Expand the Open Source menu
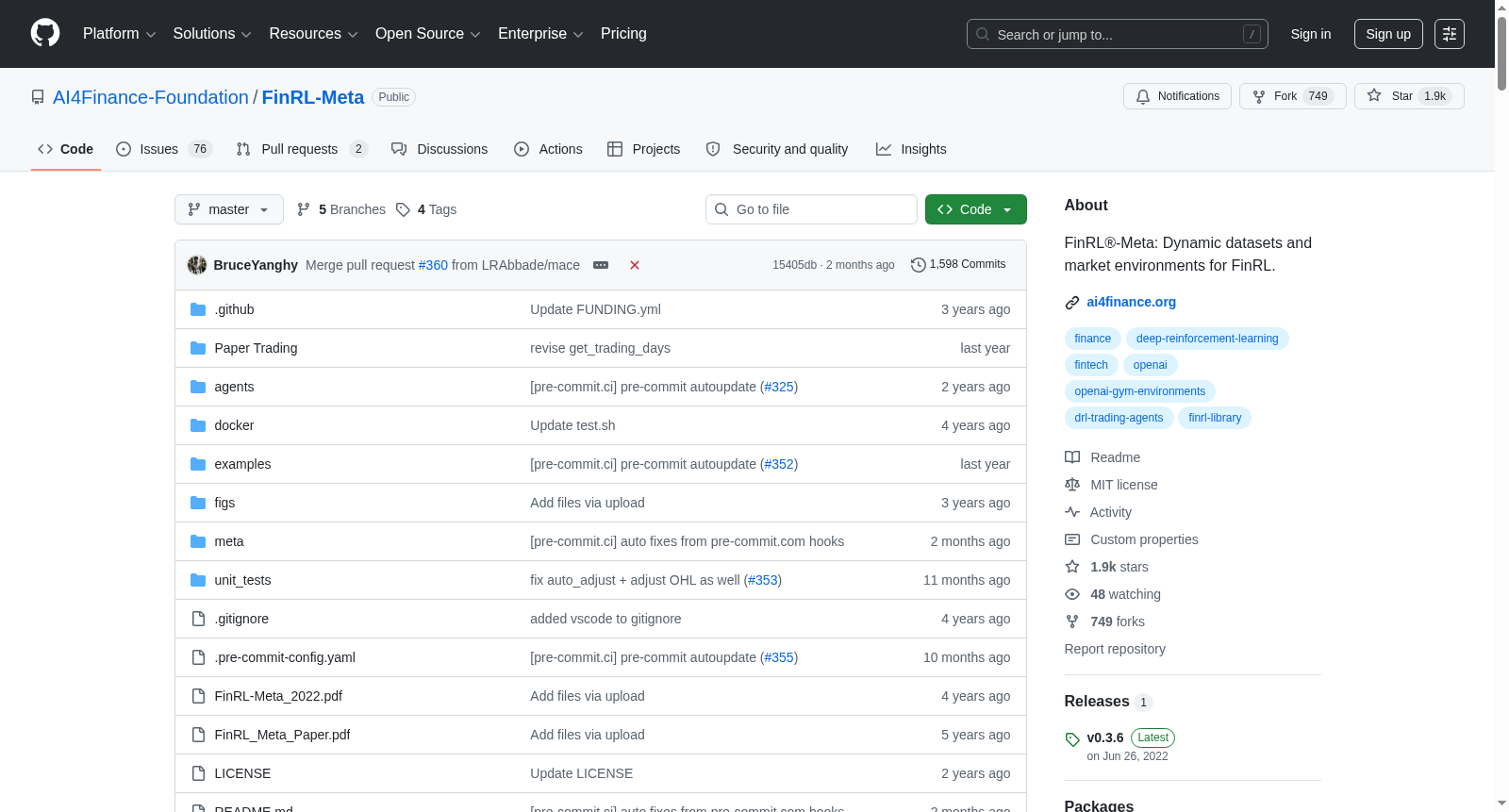This screenshot has width=1509, height=812. 428,34
